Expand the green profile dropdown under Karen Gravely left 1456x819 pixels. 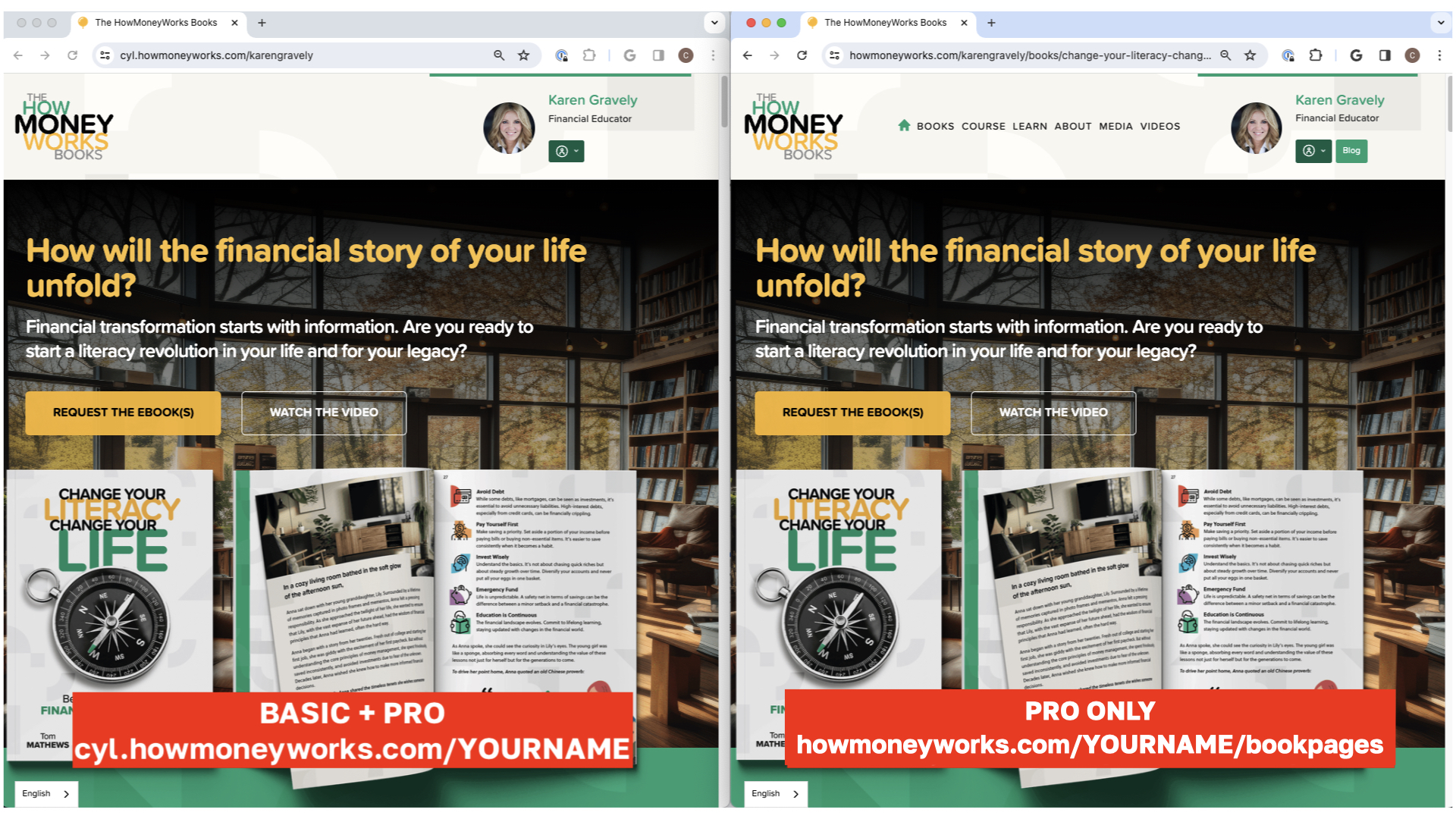point(566,151)
